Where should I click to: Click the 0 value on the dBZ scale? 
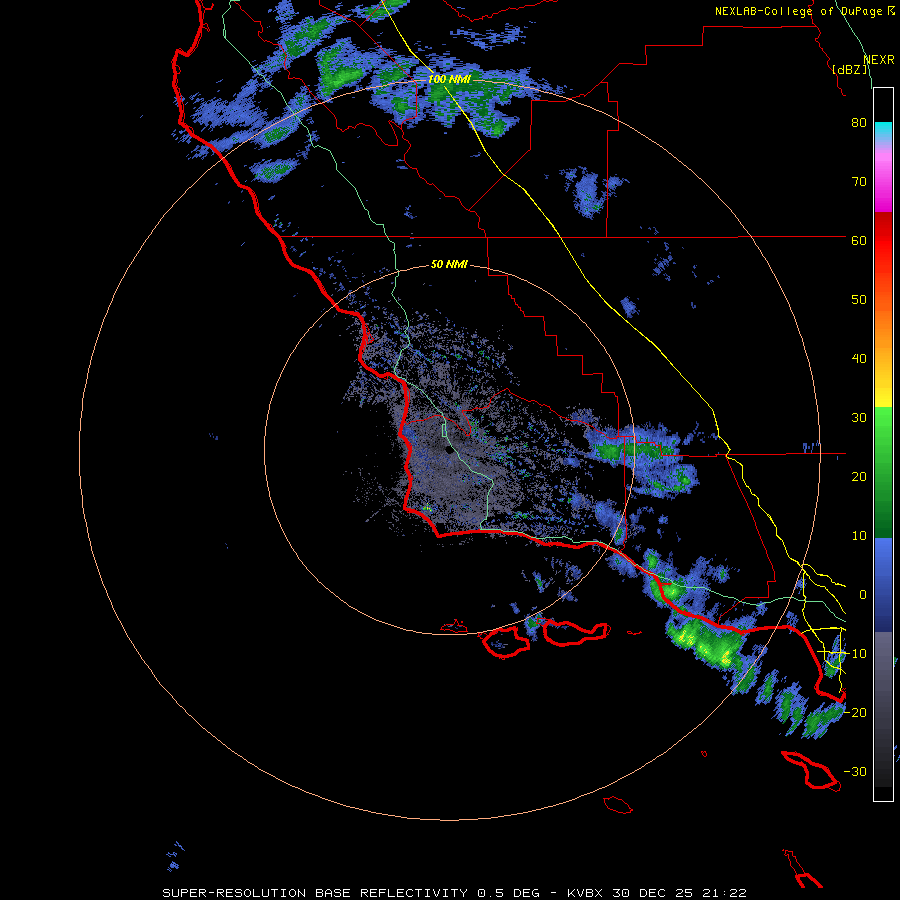(x=862, y=595)
